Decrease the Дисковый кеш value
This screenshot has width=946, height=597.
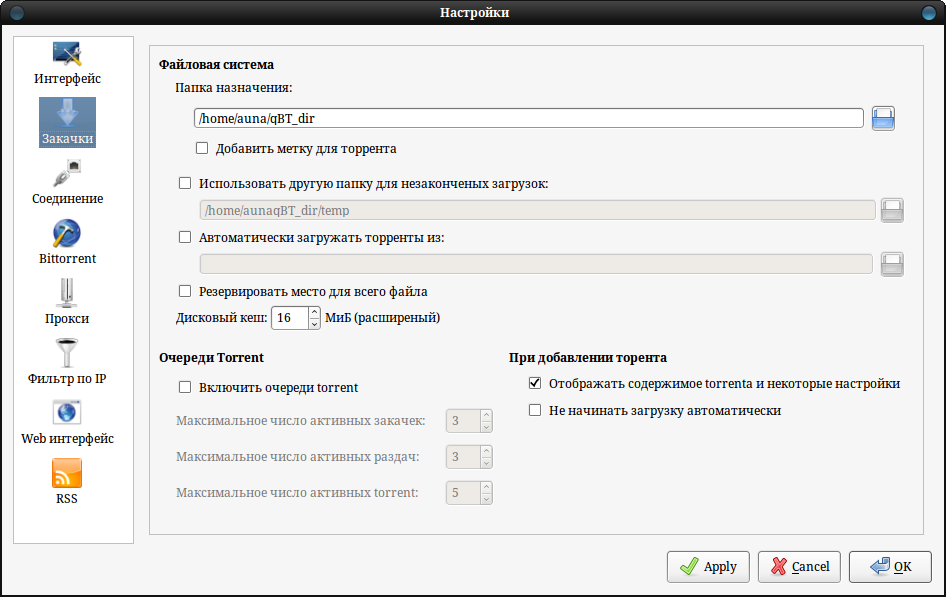tap(314, 323)
